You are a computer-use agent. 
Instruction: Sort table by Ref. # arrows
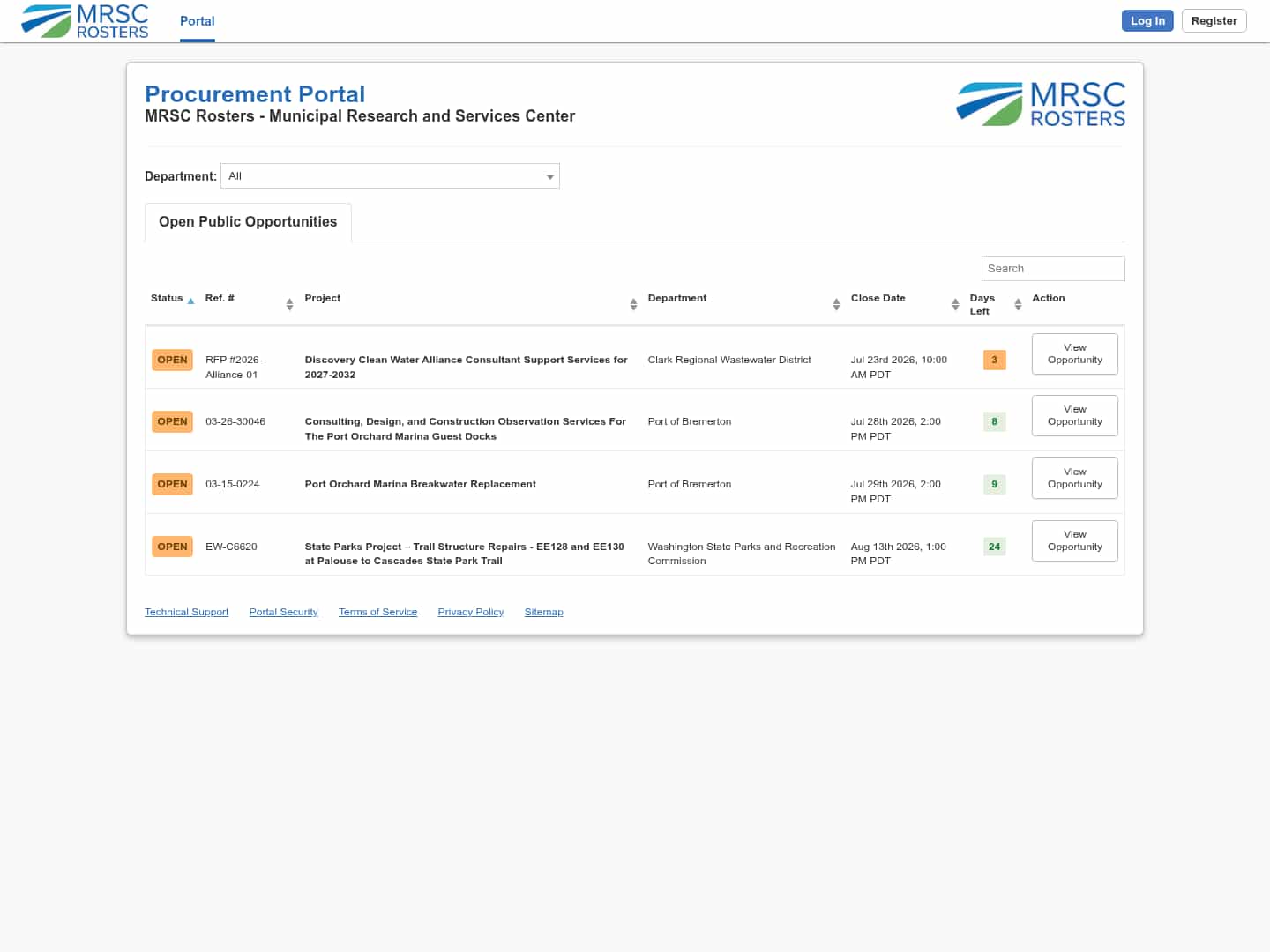pyautogui.click(x=289, y=304)
